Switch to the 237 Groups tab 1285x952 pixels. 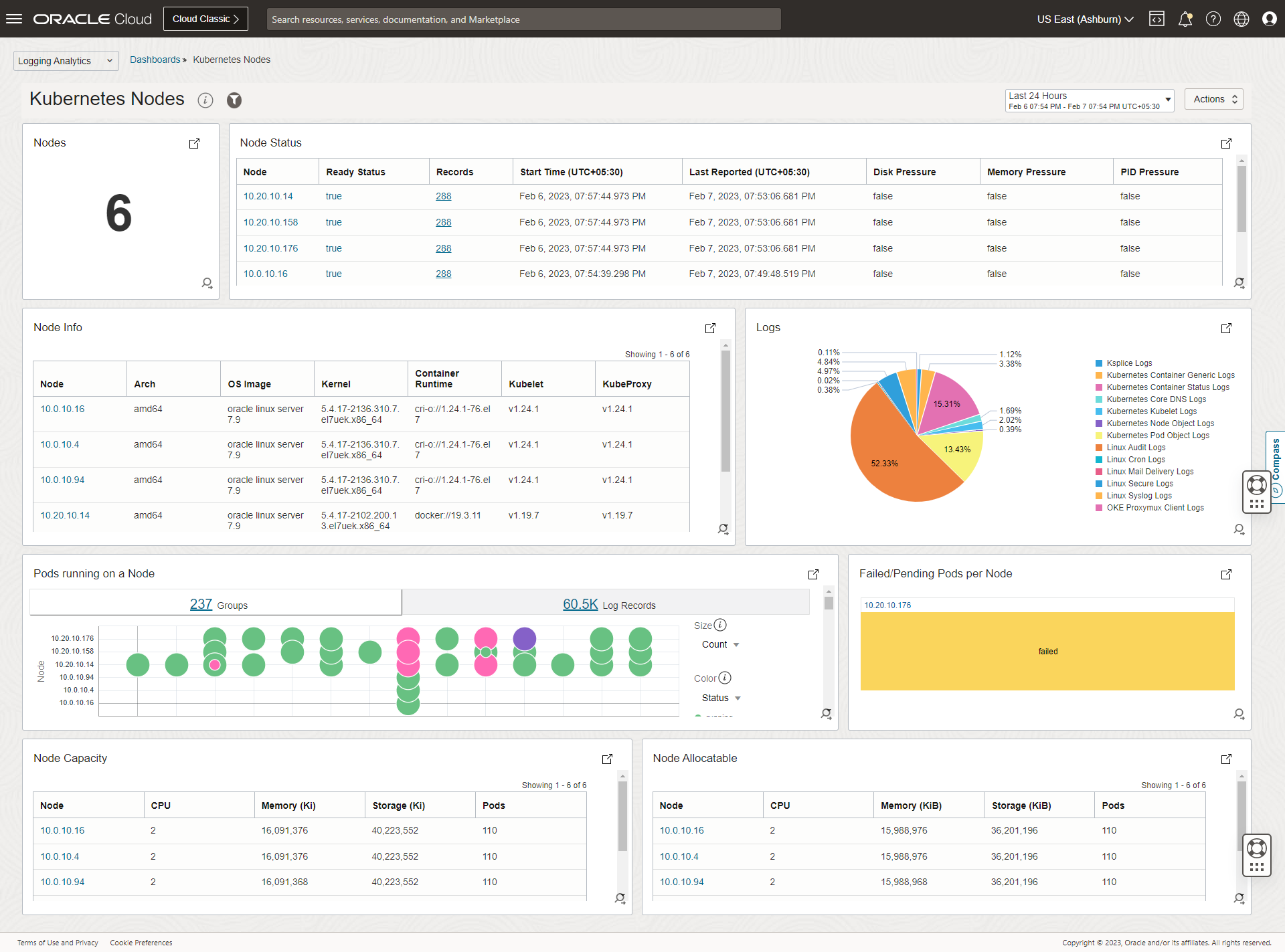click(x=216, y=604)
